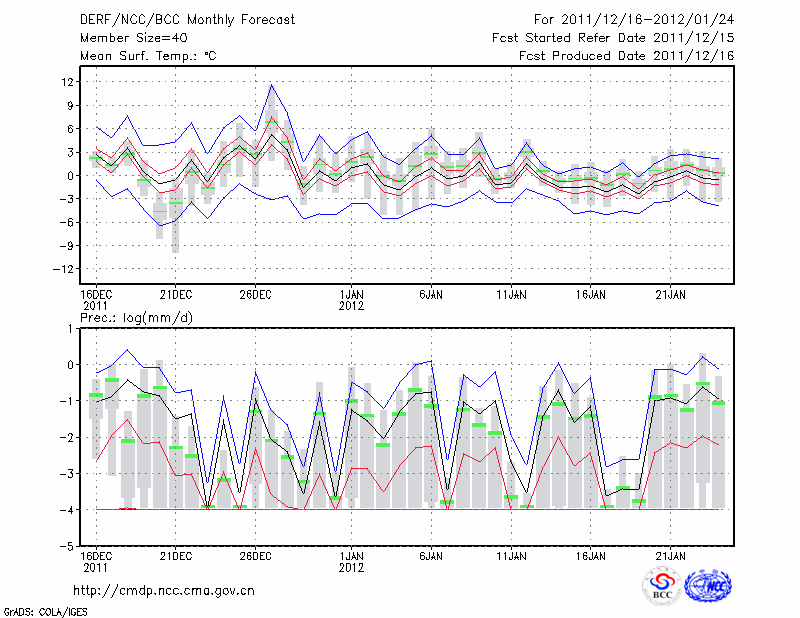Screen dimensions: 800x618
Task: Click the Prec.: log(mm/d) chart label
Action: point(141,317)
